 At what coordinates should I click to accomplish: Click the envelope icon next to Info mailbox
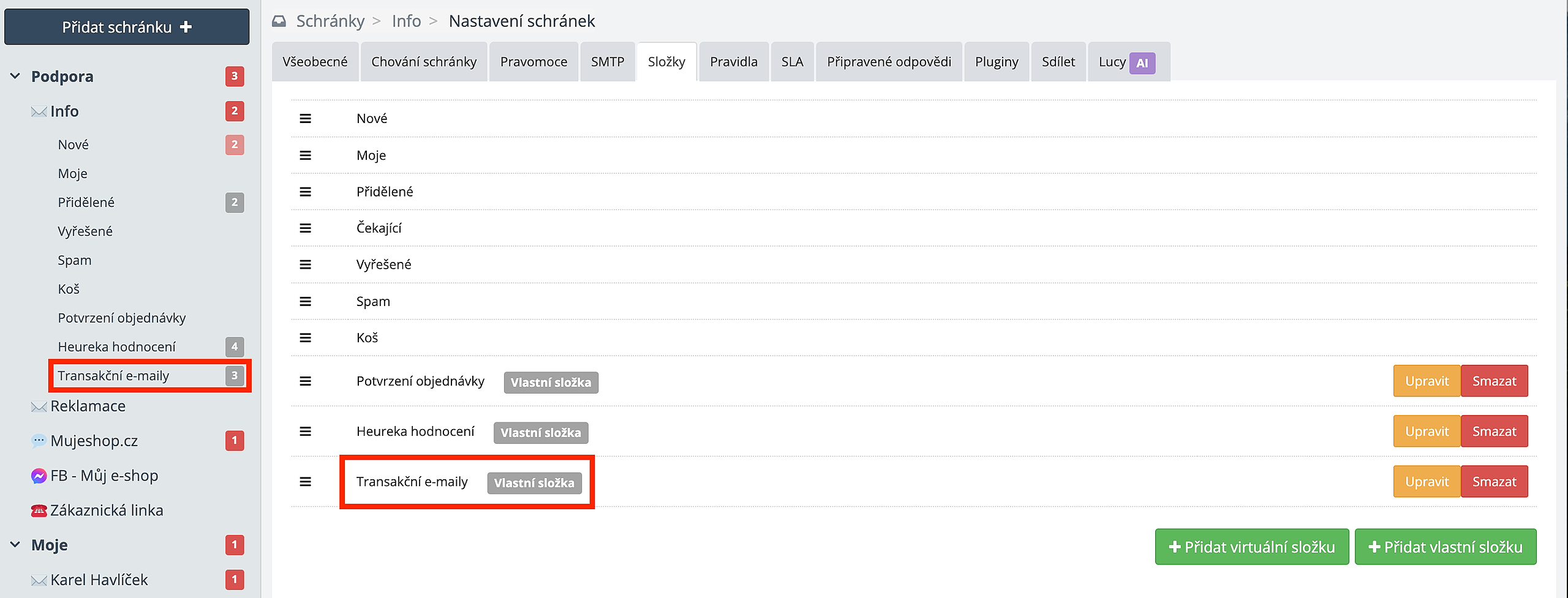[39, 112]
